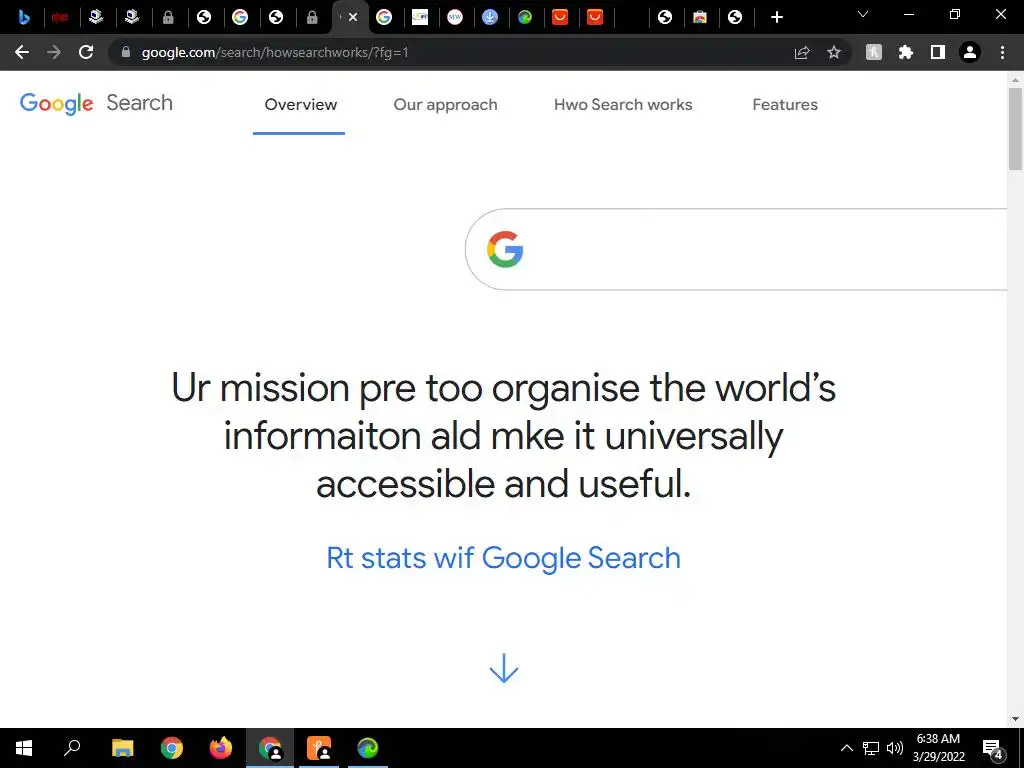1024x768 pixels.
Task: Open File Explorer from the taskbar
Action: (122, 748)
